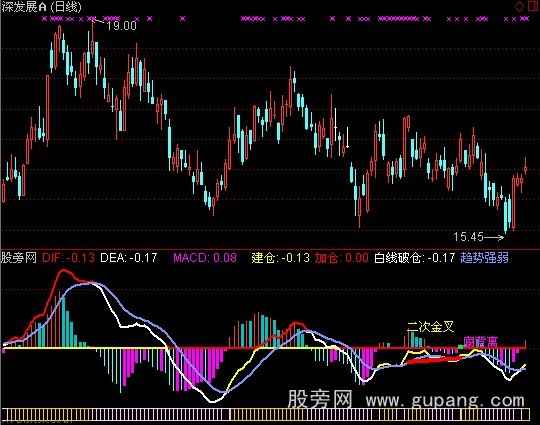
Task: Click the 加仓: 0.00 indicator label
Action: 342,258
